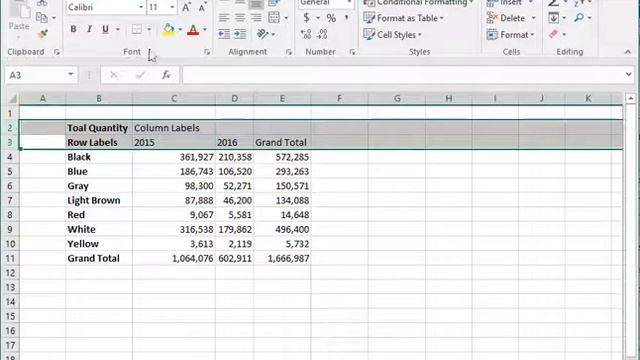Increase font size with large A

(x=186, y=7)
